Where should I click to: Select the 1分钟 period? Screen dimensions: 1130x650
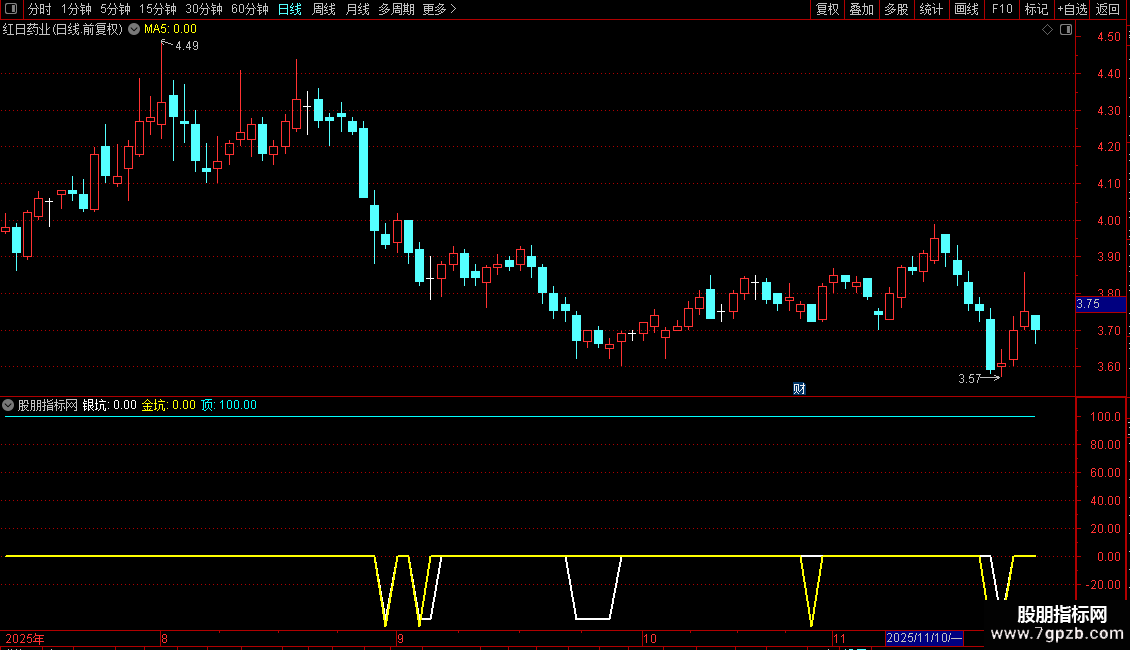(76, 9)
